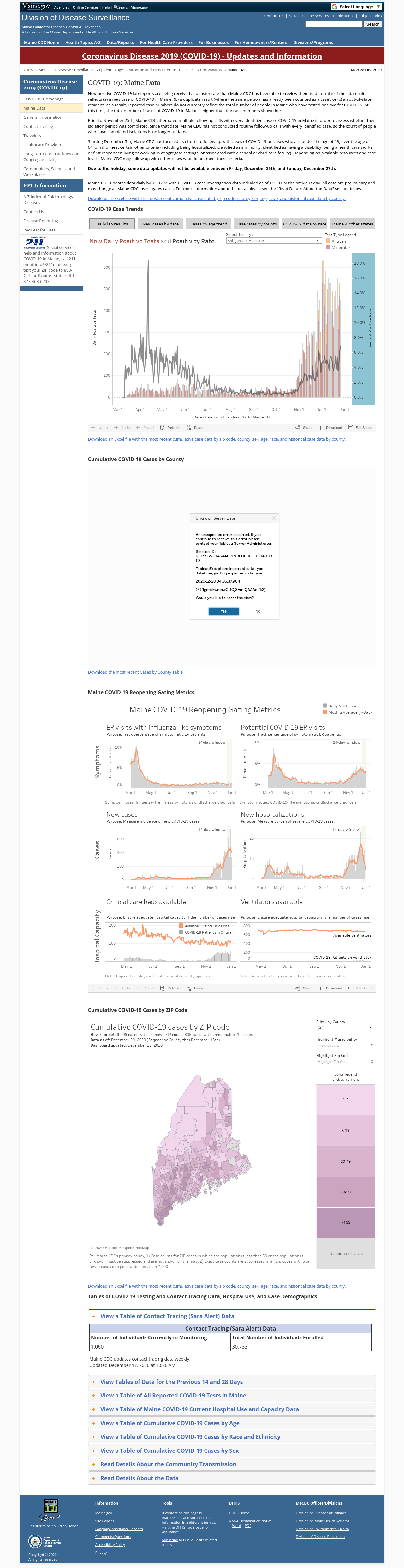404x1568 pixels.
Task: Click Pause icon below the Case Trends chart
Action: coord(189,427)
